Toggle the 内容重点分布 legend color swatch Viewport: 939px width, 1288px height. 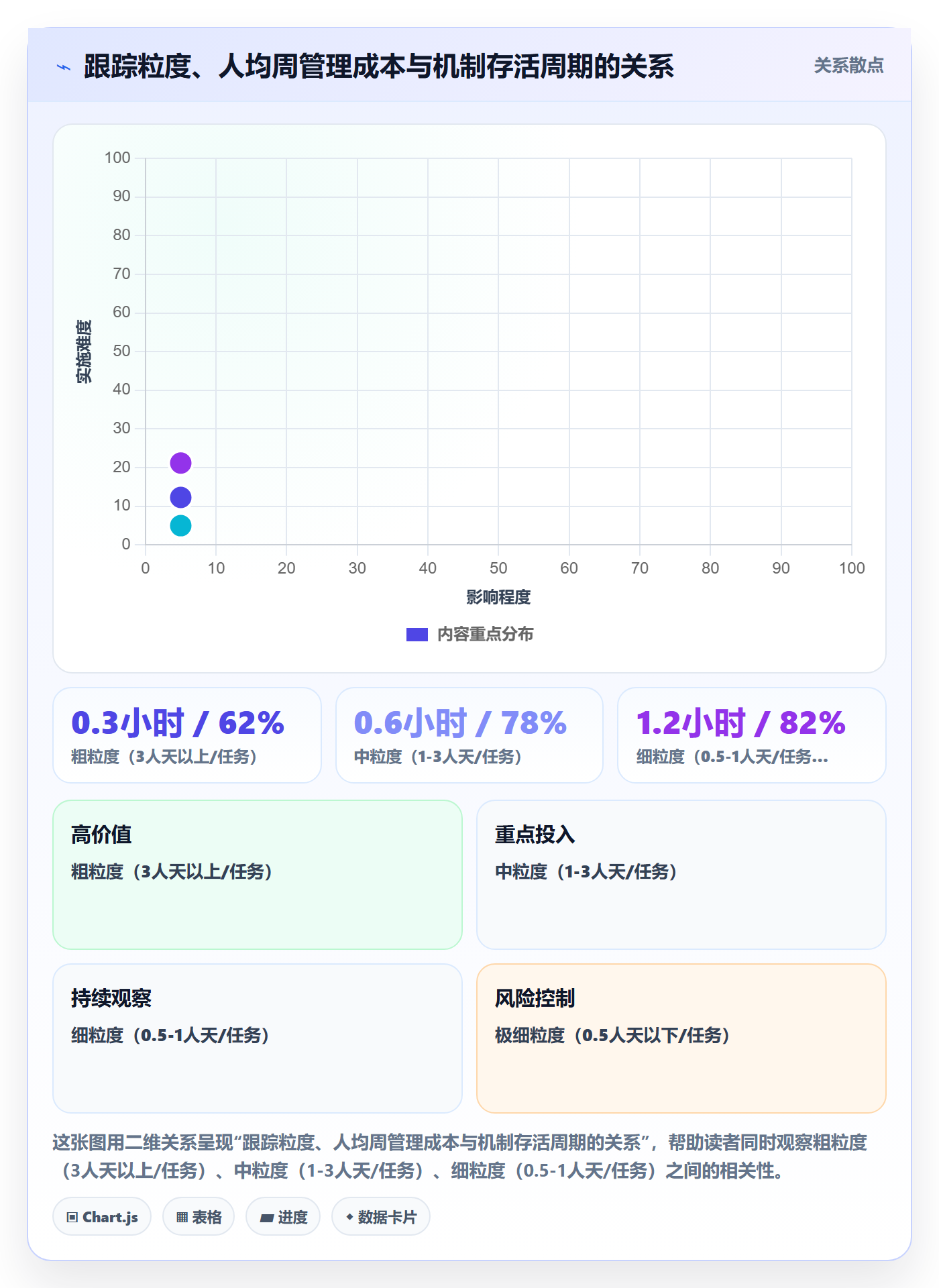click(417, 634)
